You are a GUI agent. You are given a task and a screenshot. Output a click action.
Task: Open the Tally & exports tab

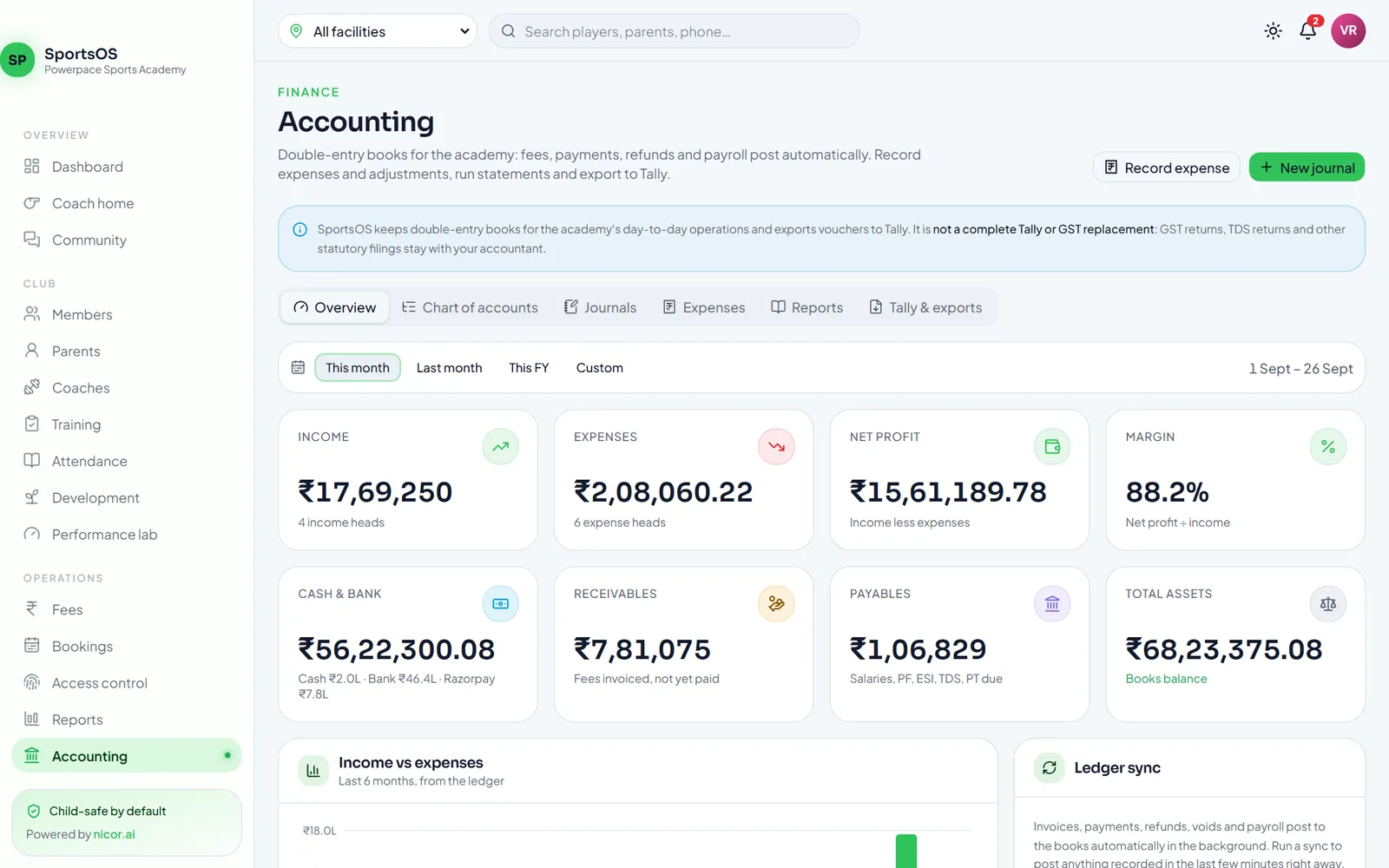tap(925, 308)
